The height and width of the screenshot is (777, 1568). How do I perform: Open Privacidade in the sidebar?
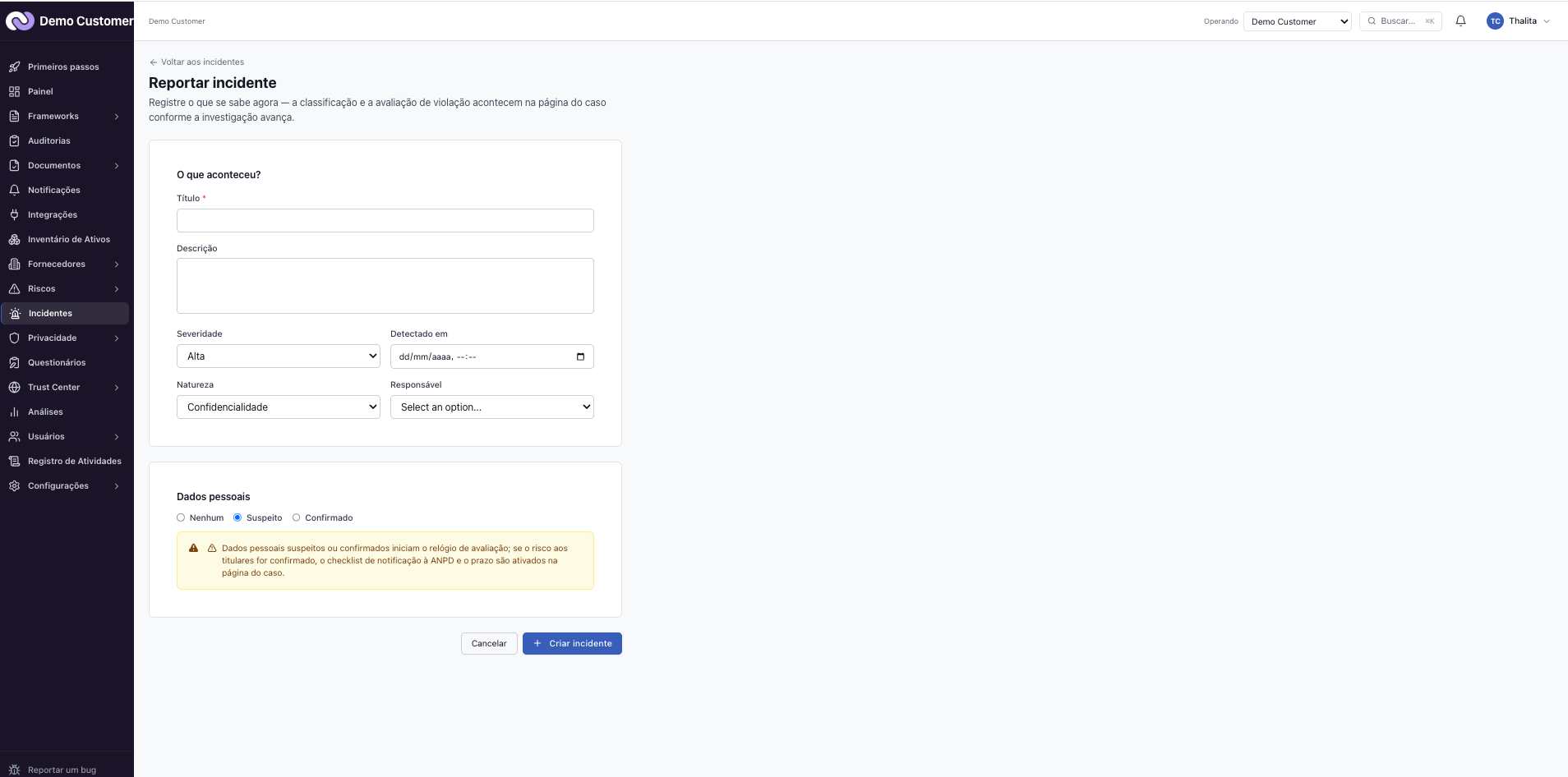click(x=65, y=338)
